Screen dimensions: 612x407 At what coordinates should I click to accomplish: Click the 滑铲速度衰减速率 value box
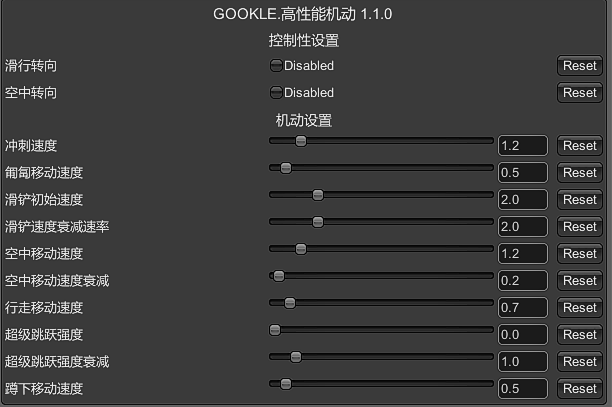[x=522, y=227]
